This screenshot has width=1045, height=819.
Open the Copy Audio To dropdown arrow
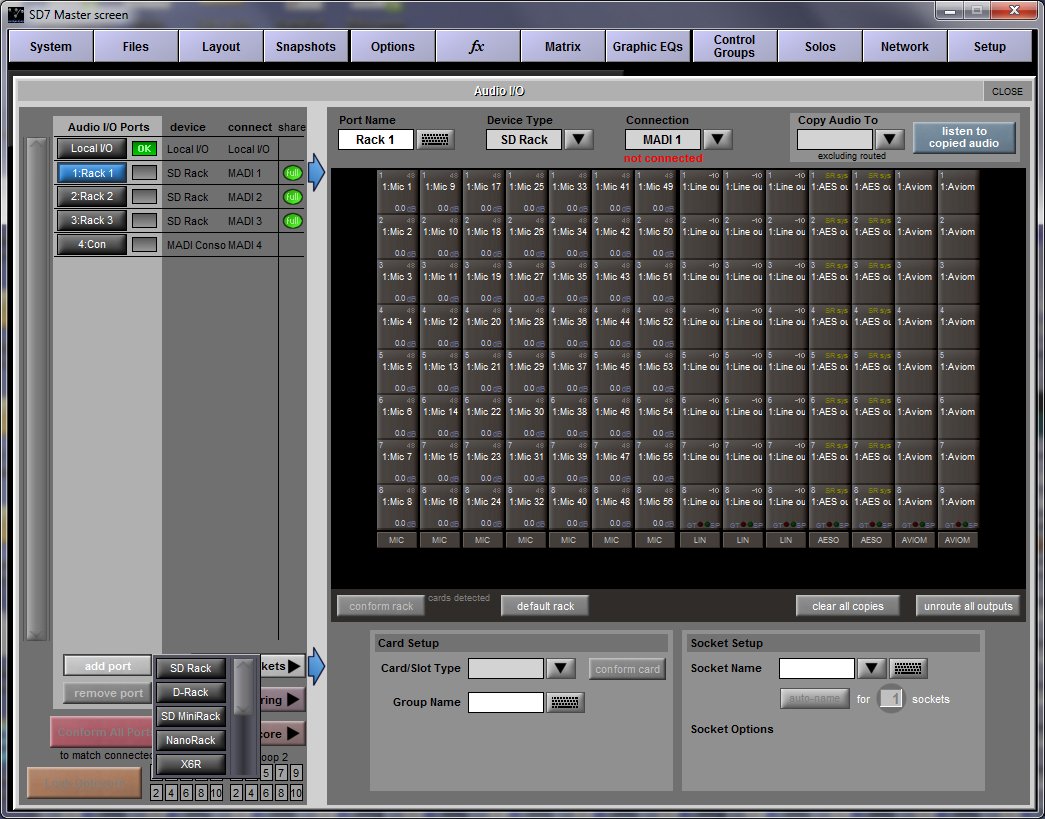click(x=889, y=139)
